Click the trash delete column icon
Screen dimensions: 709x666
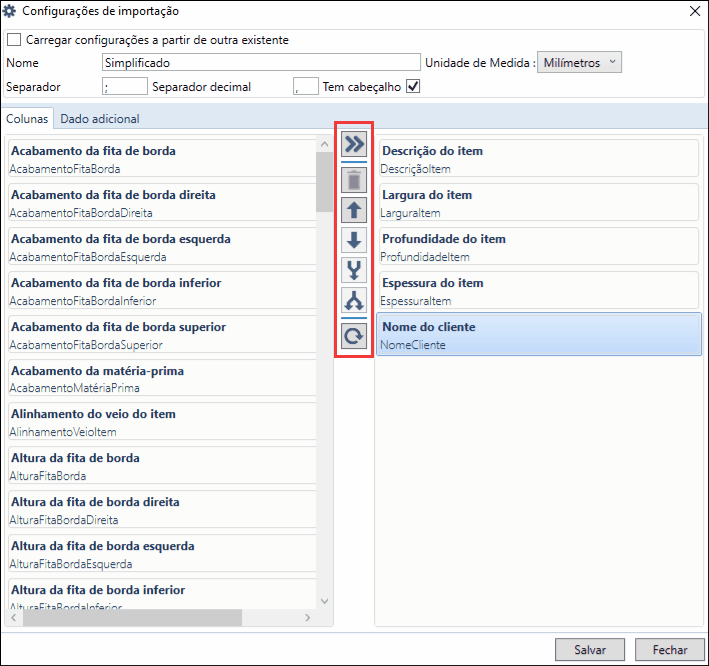pos(354,180)
